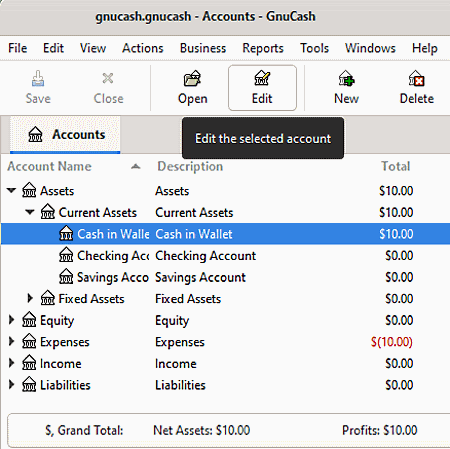
Task: Click the red $(10.00) Expenses total
Action: tap(392, 342)
